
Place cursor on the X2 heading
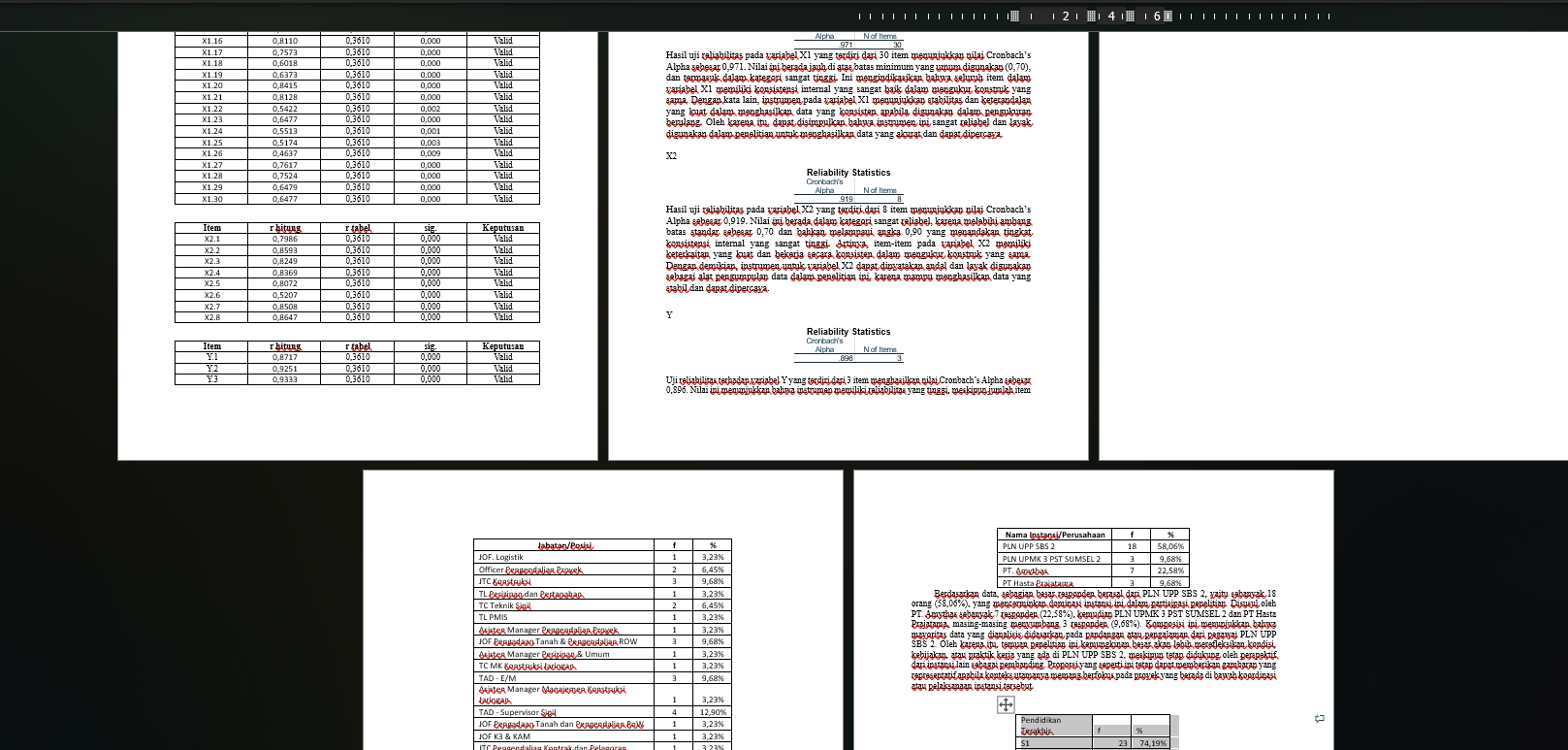pos(671,156)
